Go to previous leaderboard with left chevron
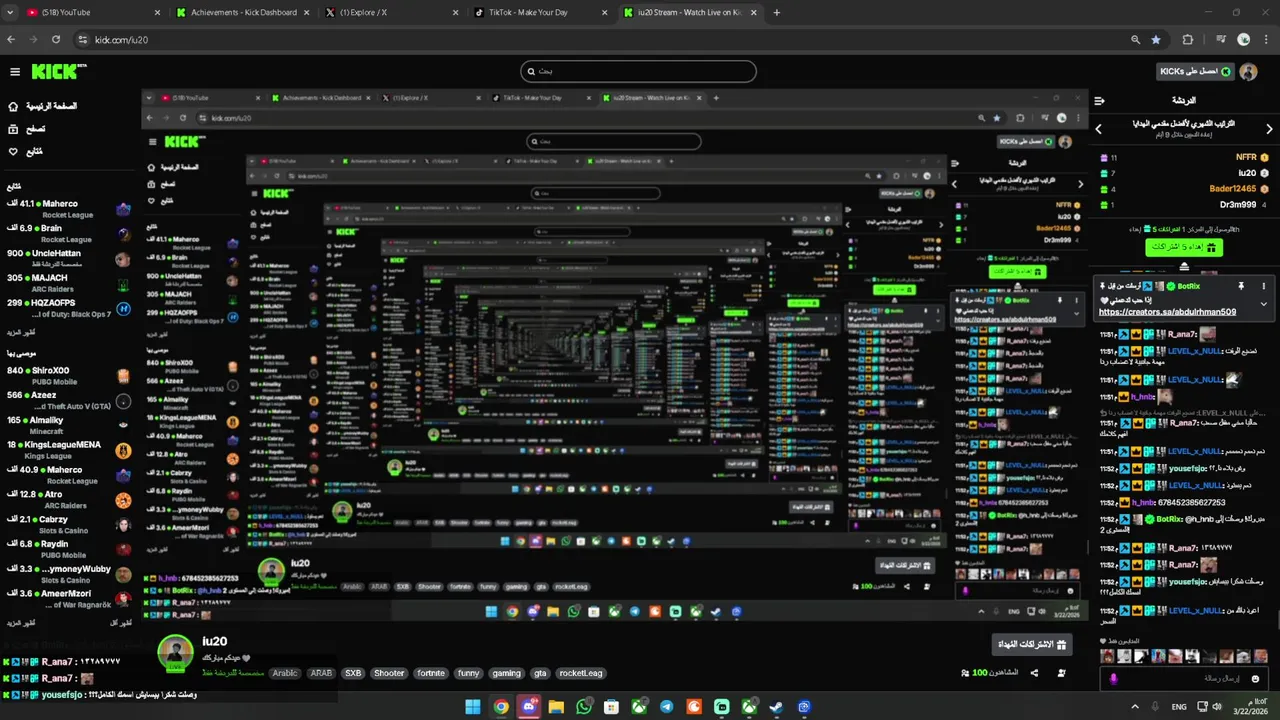 [x=1098, y=129]
